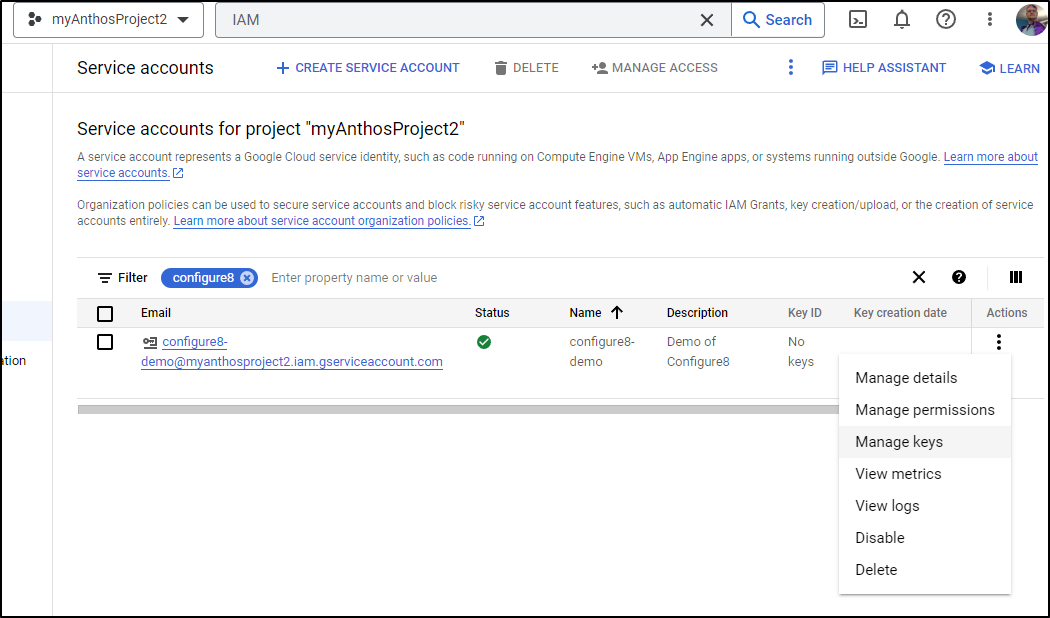Click Create Service Account

(368, 68)
